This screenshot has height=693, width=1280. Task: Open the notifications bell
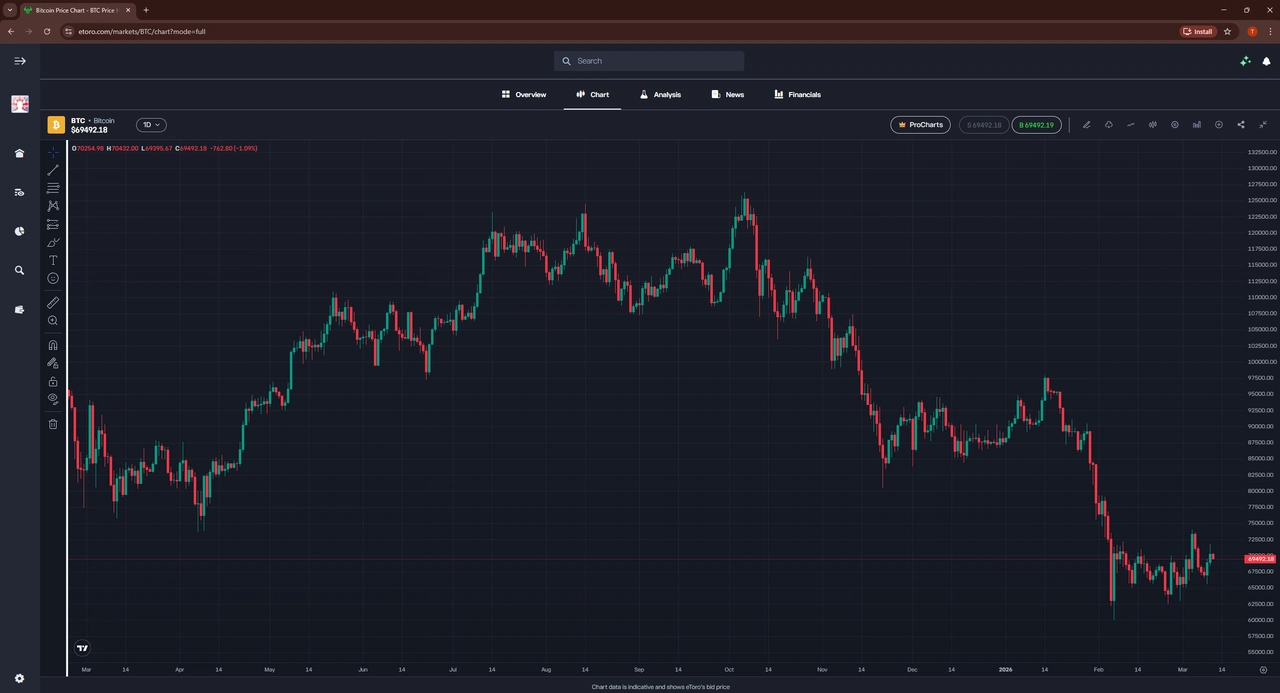coord(1266,61)
